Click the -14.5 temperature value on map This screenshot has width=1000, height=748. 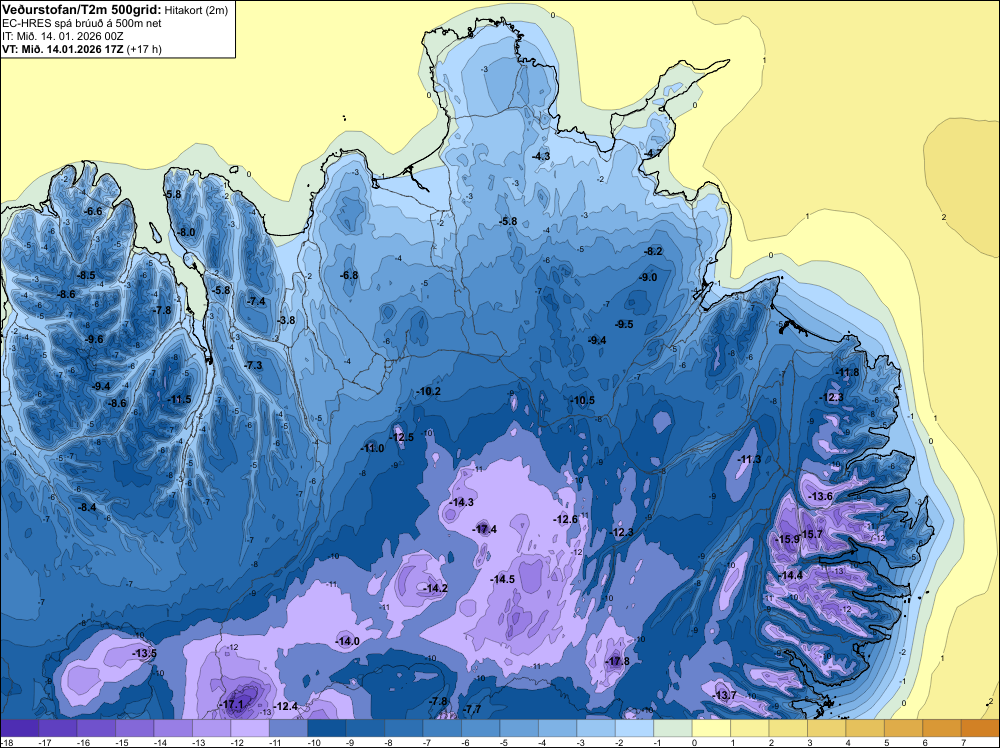503,579
